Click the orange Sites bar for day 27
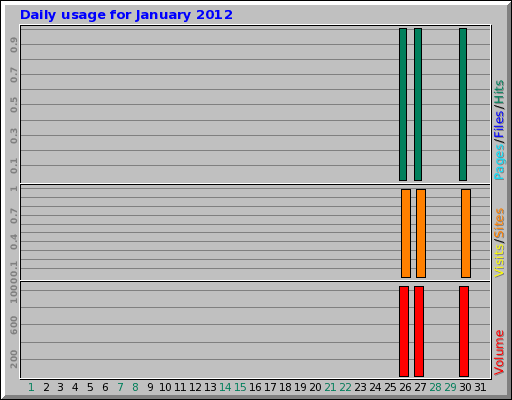The width and height of the screenshot is (512, 400). 421,233
